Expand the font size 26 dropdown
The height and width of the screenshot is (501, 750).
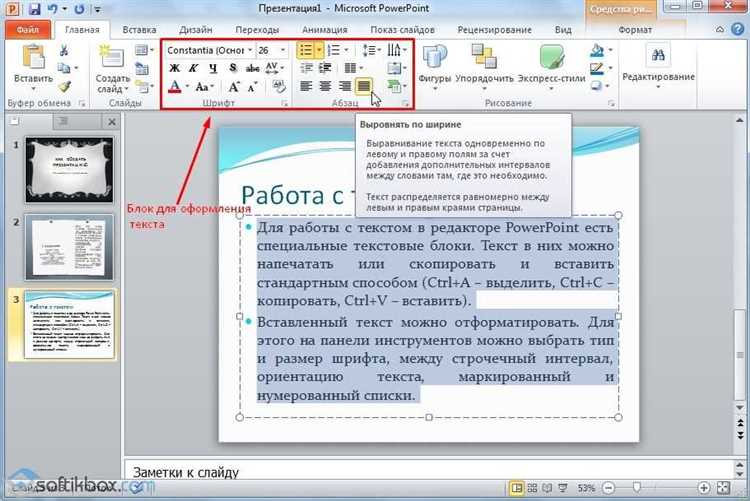point(283,49)
